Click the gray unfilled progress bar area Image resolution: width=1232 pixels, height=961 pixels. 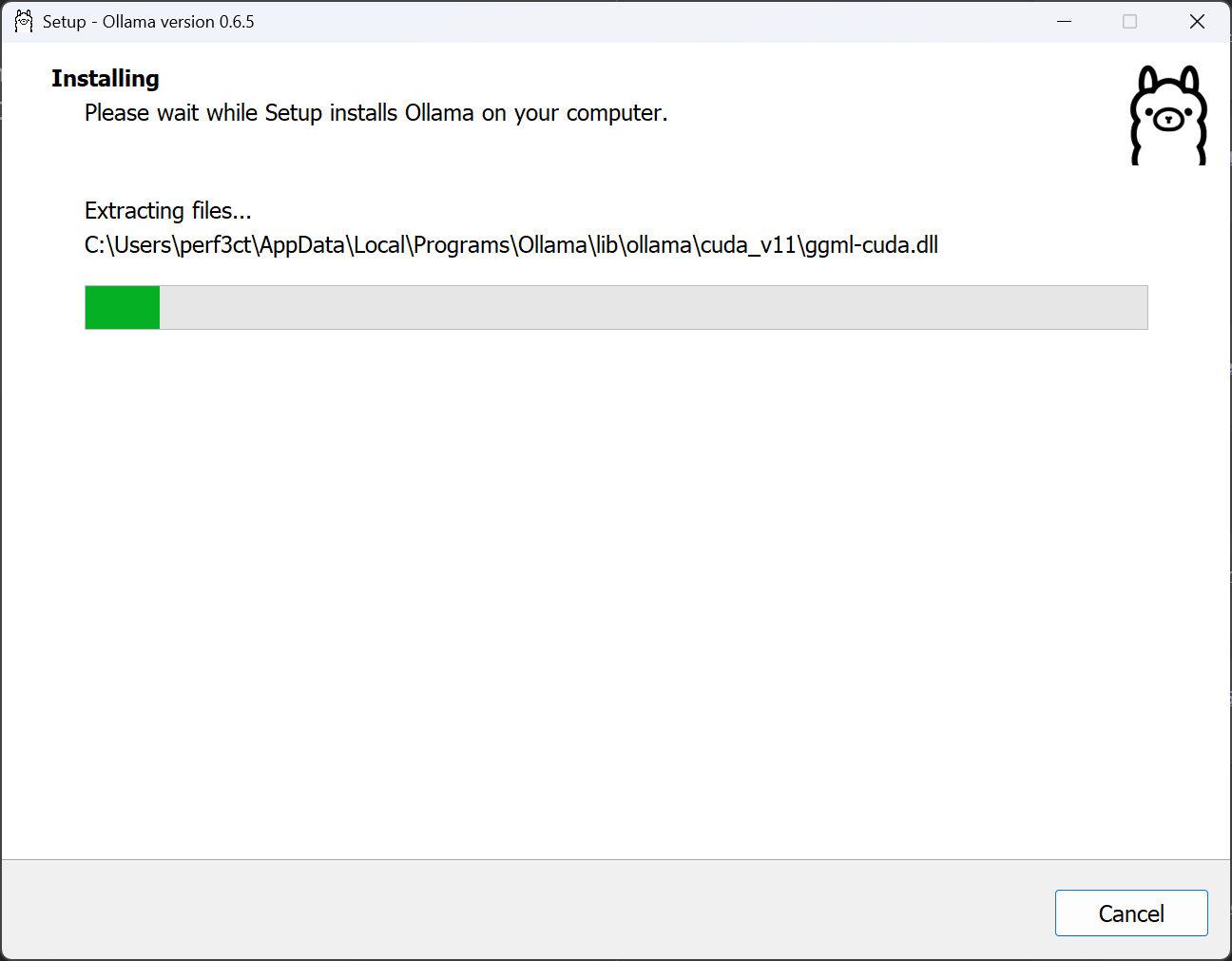[x=652, y=308]
